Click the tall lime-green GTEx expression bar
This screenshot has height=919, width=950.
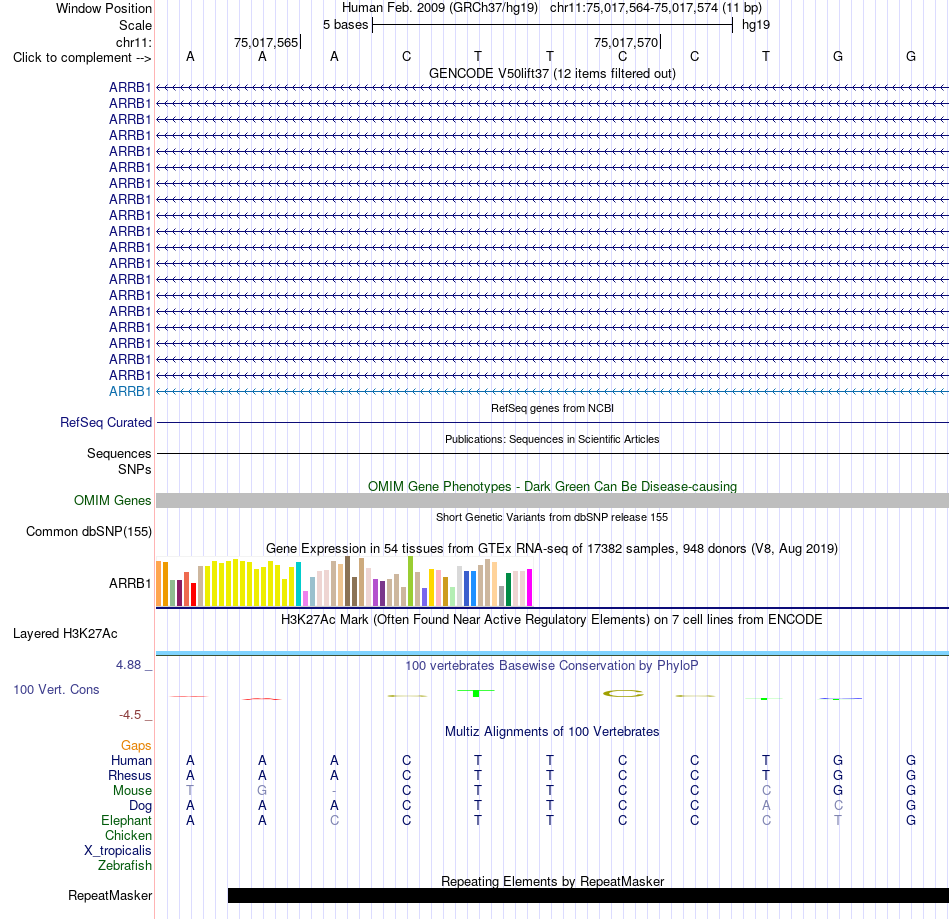click(410, 582)
